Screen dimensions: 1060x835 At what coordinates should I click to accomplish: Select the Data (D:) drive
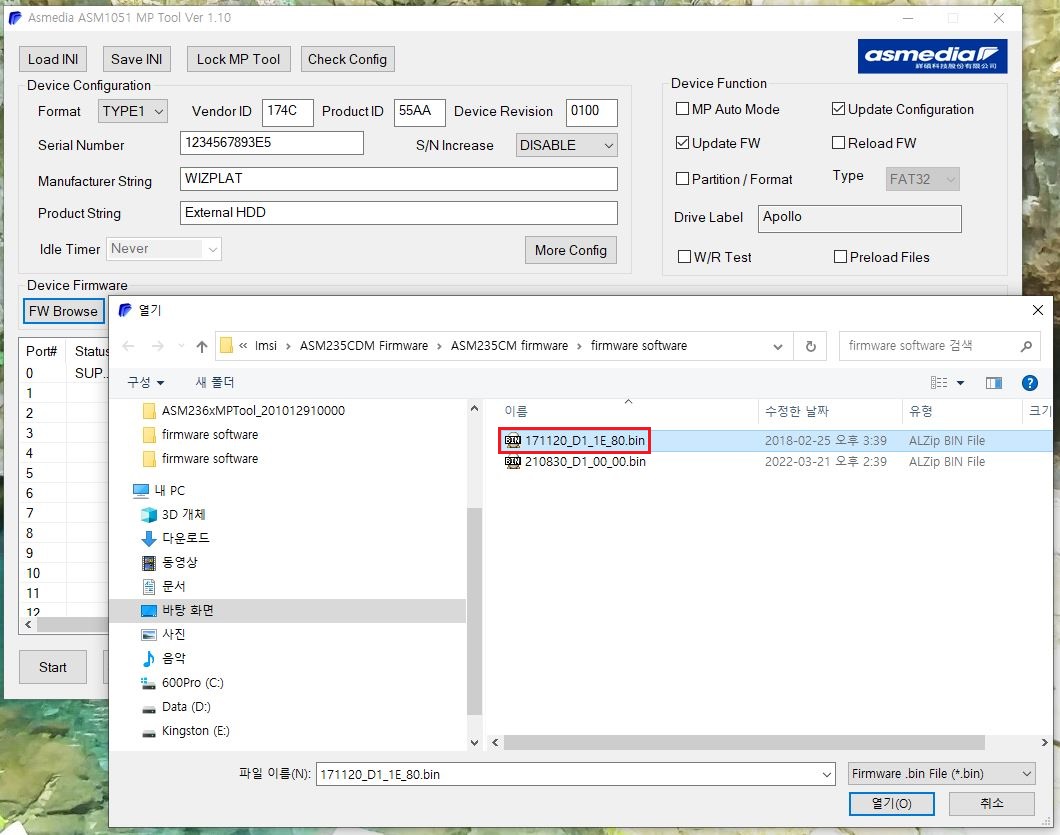(176, 707)
